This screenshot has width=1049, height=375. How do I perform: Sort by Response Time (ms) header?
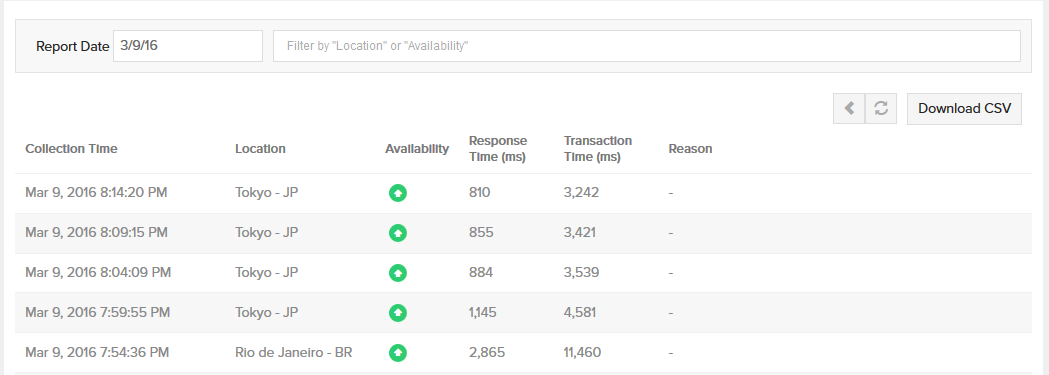[498, 149]
